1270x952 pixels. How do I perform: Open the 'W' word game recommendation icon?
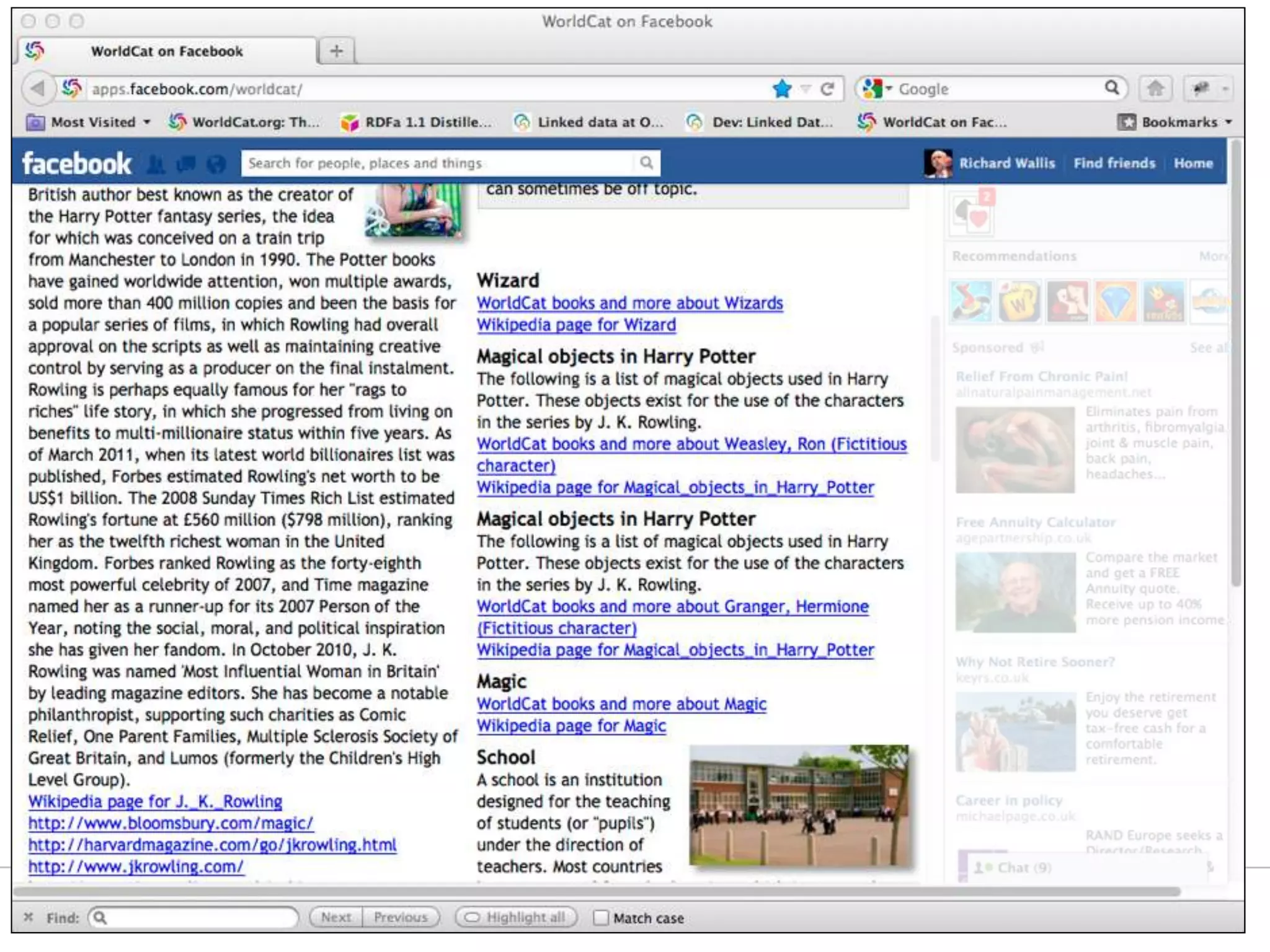tap(1019, 301)
